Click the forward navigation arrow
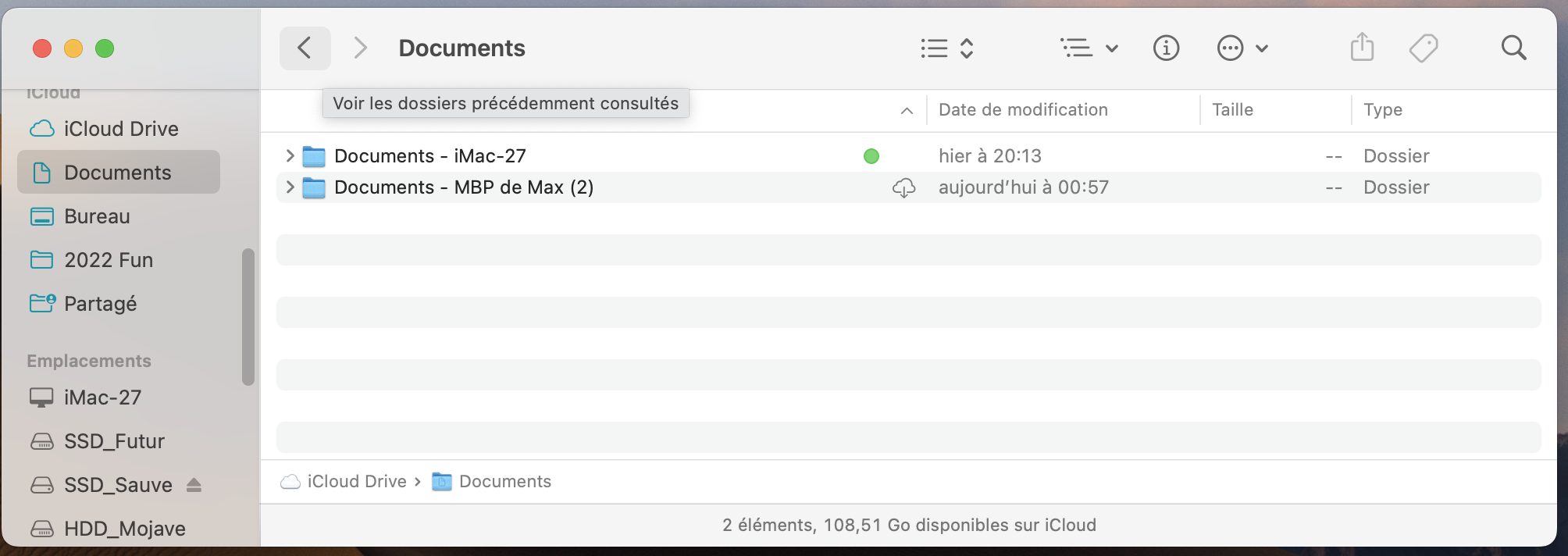Viewport: 1568px width, 556px height. pyautogui.click(x=360, y=48)
